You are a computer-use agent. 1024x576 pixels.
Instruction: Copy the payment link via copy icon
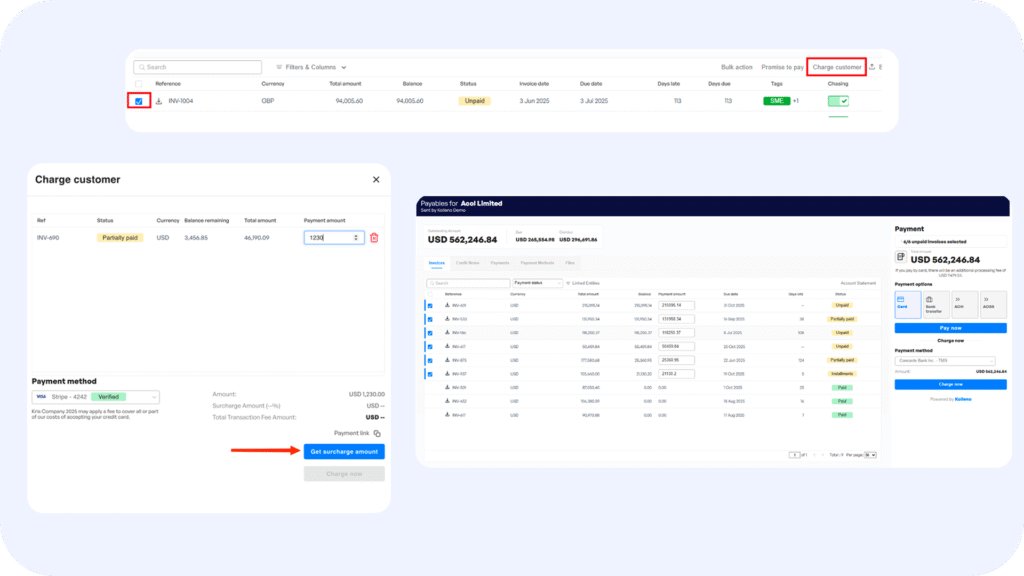(377, 433)
